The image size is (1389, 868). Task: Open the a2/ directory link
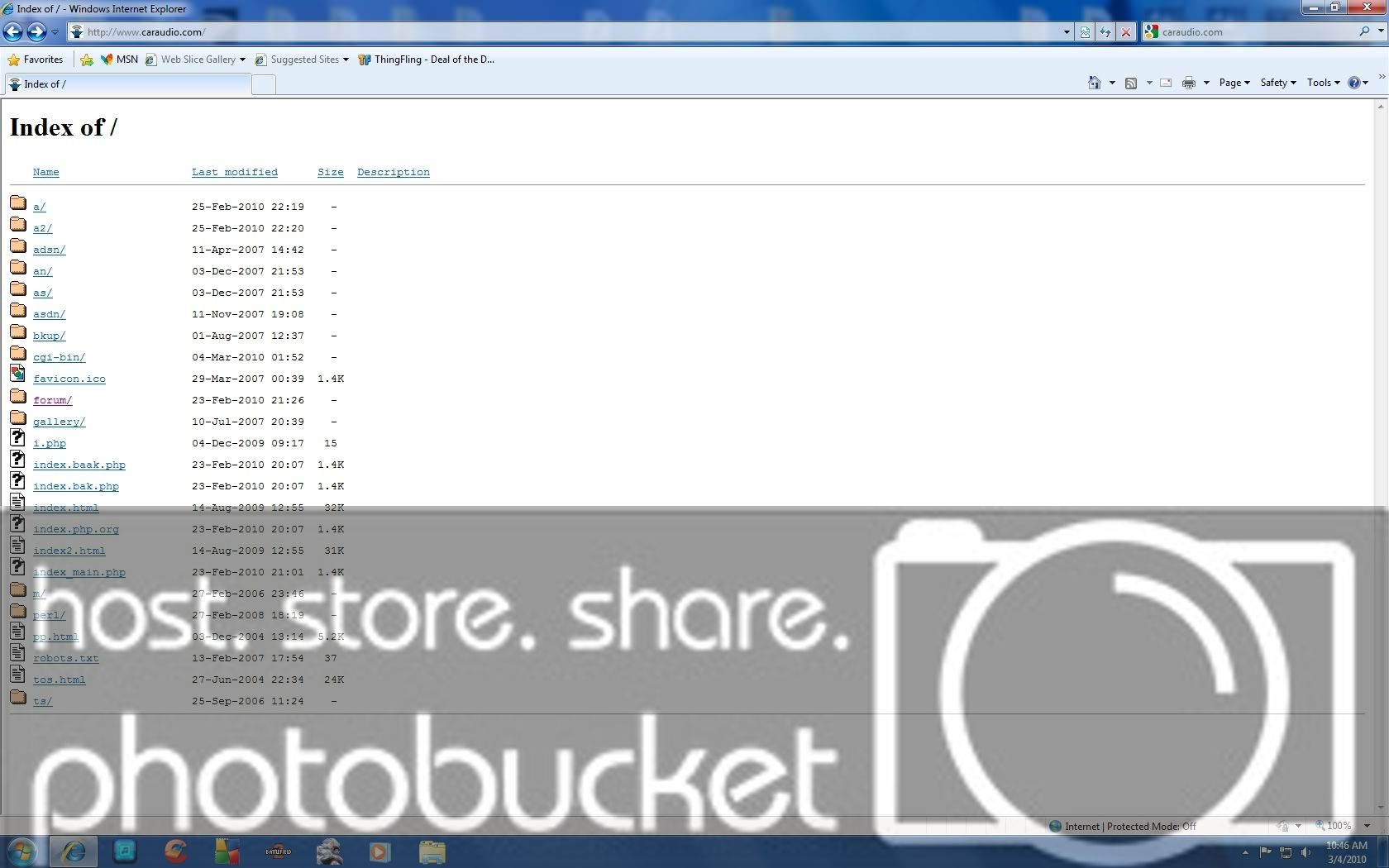coord(43,228)
